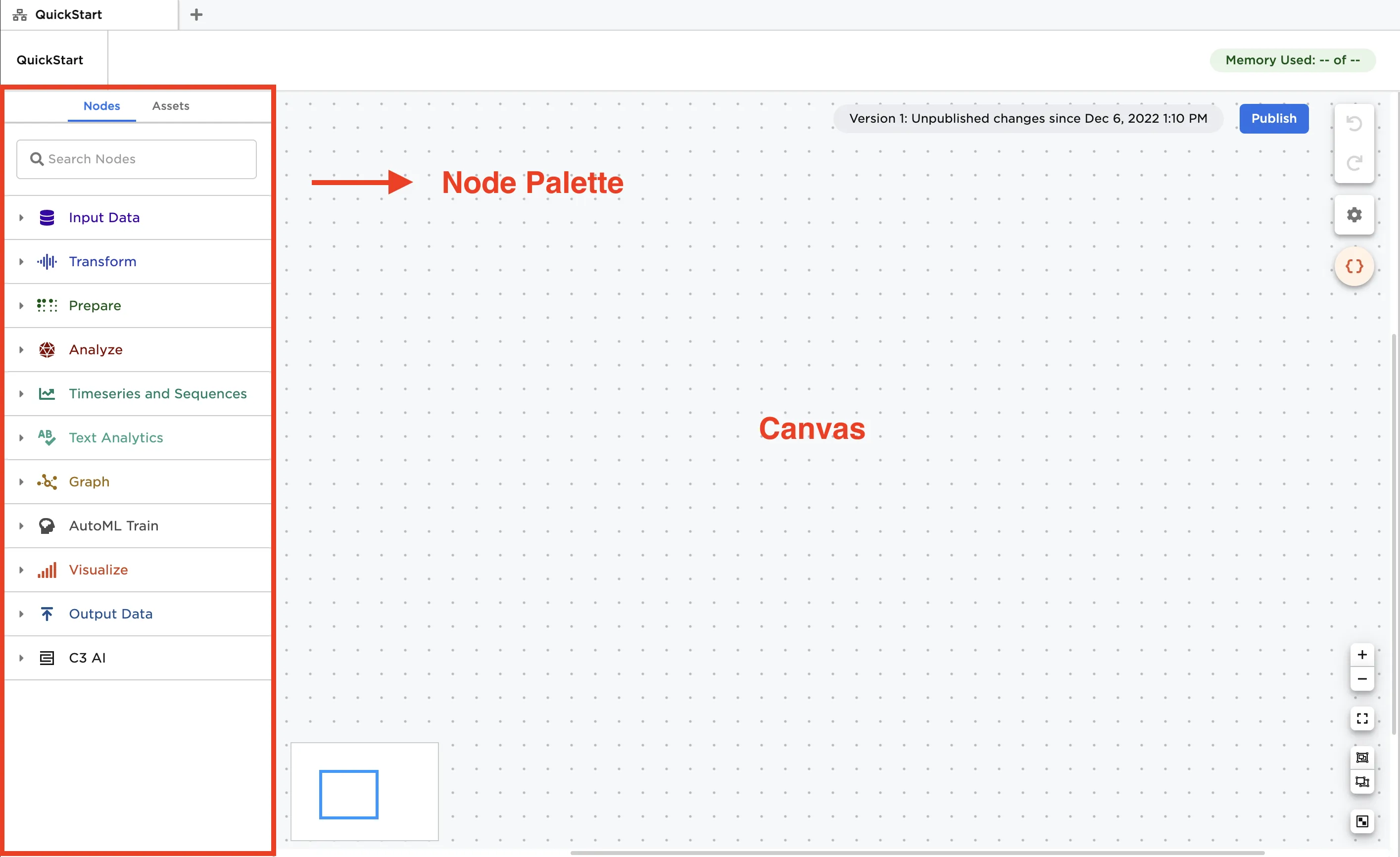Click the Publish button
Viewport: 1400px width, 857px height.
tap(1273, 119)
